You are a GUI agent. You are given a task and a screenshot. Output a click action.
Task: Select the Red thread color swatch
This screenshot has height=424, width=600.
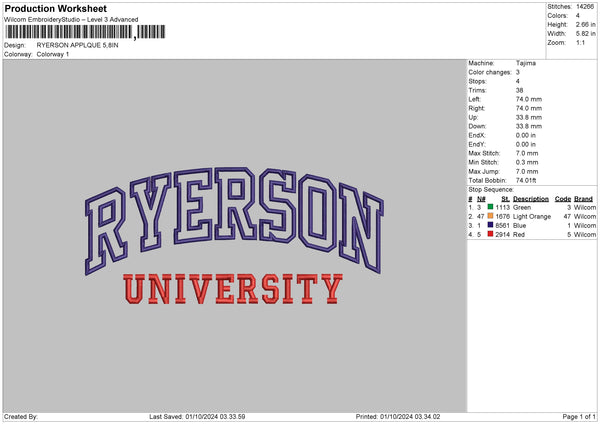490,234
